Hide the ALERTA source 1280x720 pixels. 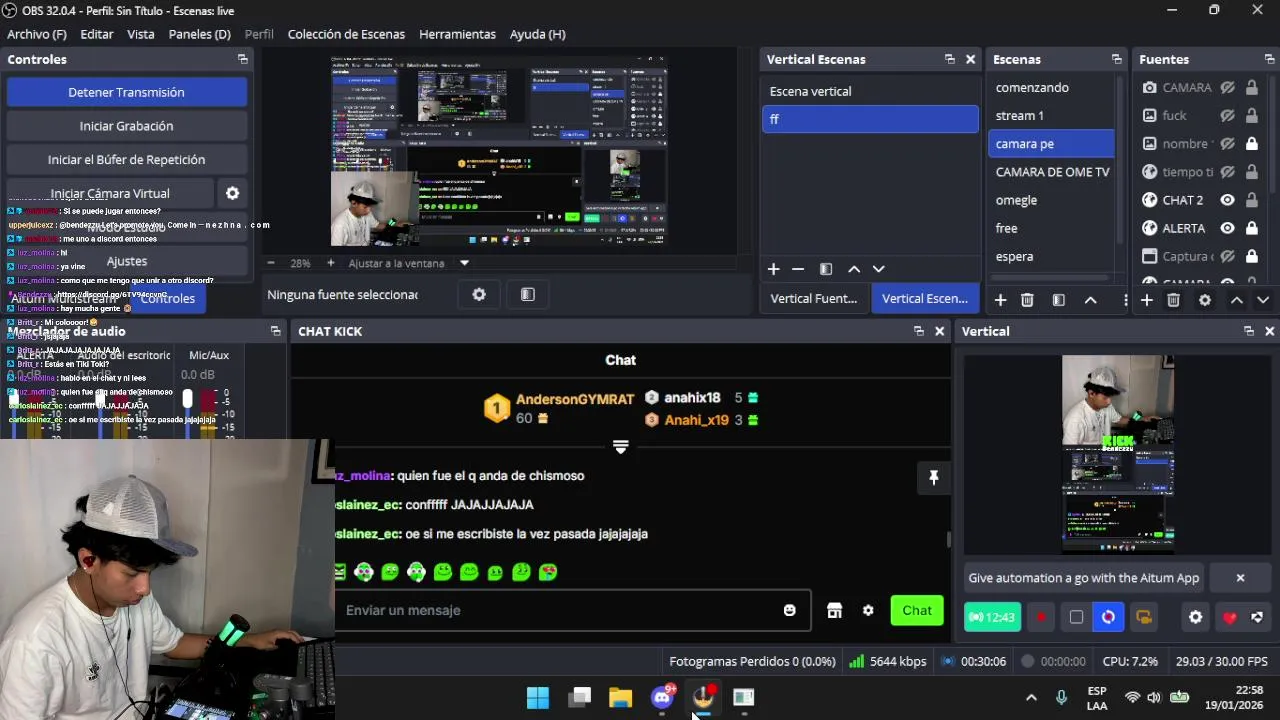click(1228, 228)
